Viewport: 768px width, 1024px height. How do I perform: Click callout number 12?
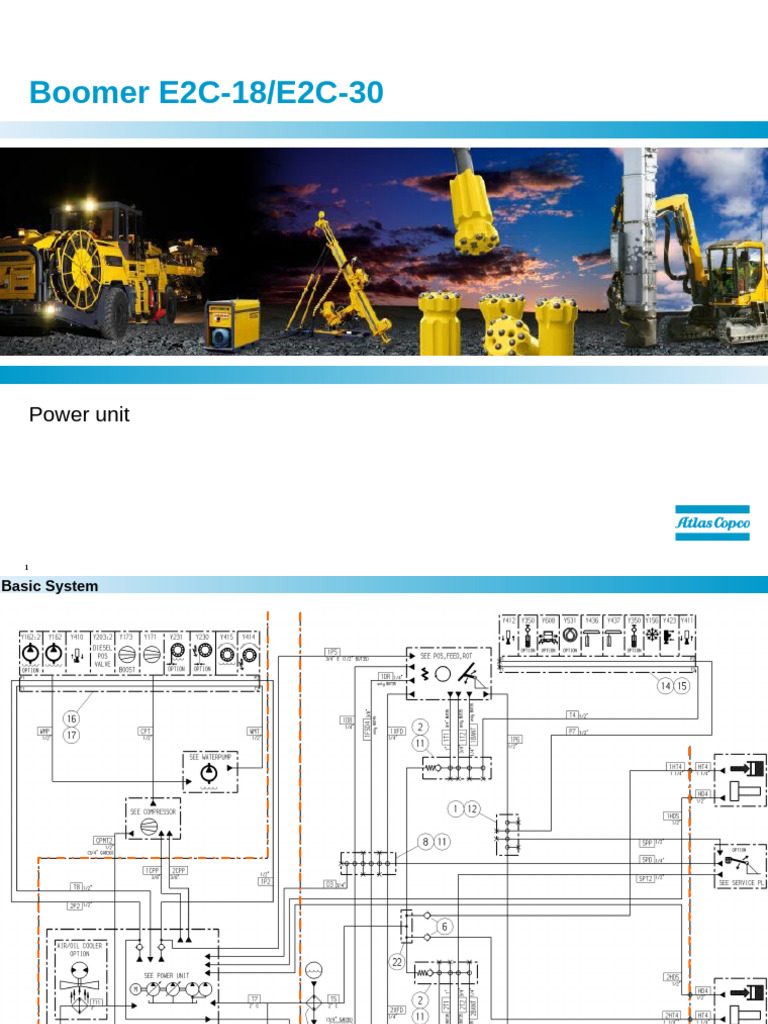[472, 808]
